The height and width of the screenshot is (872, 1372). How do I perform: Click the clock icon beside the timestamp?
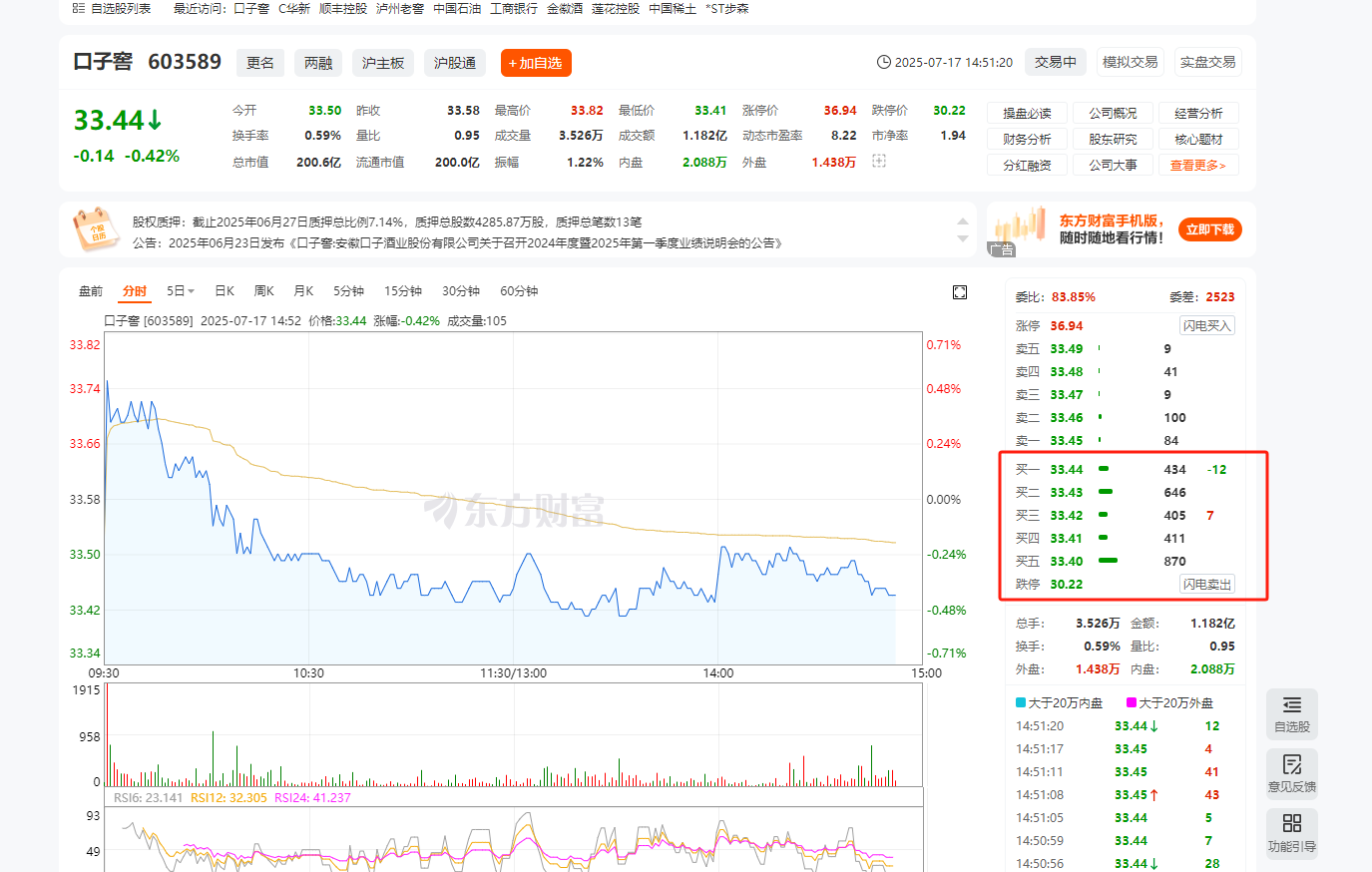tap(884, 62)
